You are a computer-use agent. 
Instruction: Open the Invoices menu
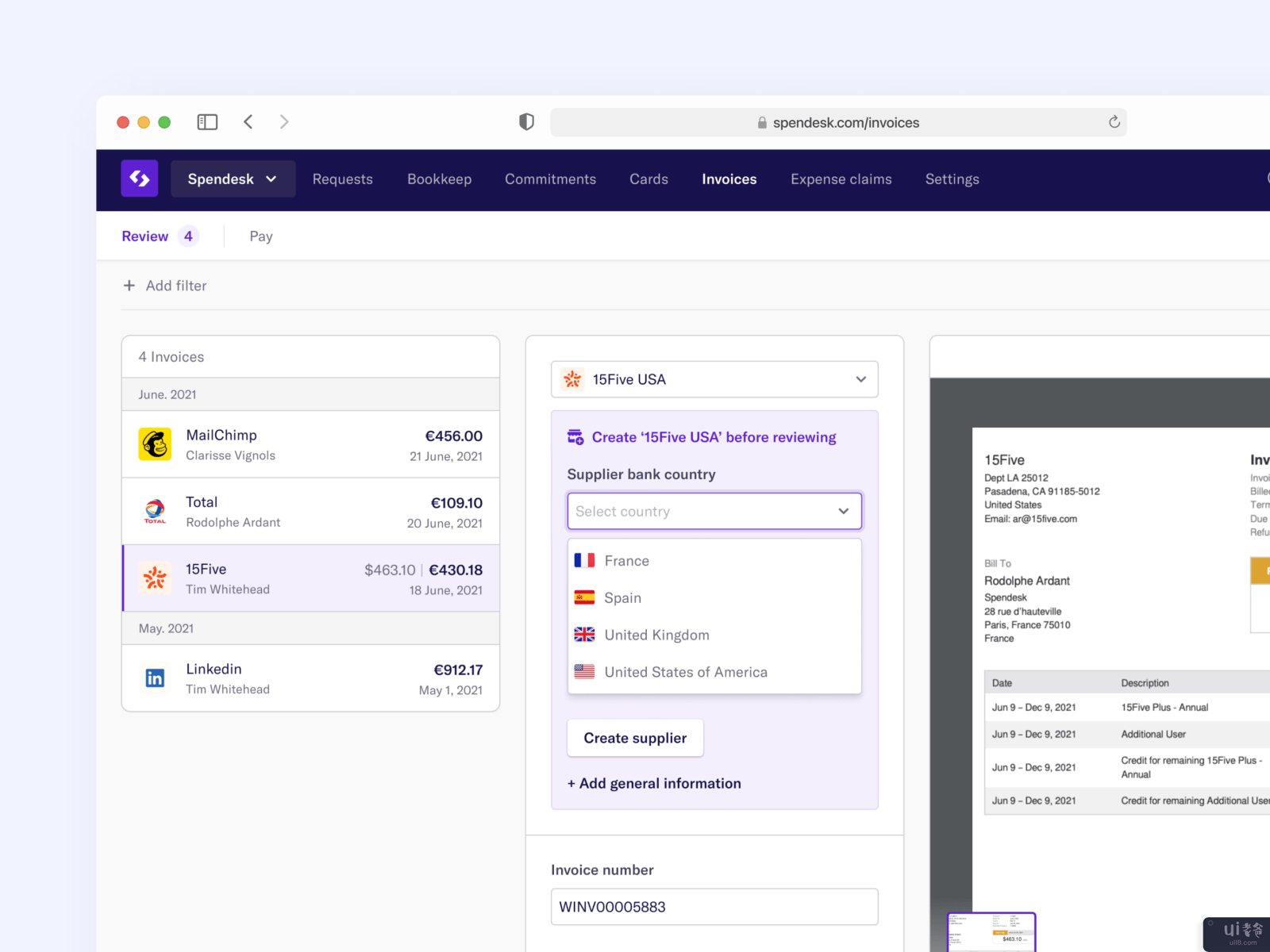tap(729, 179)
